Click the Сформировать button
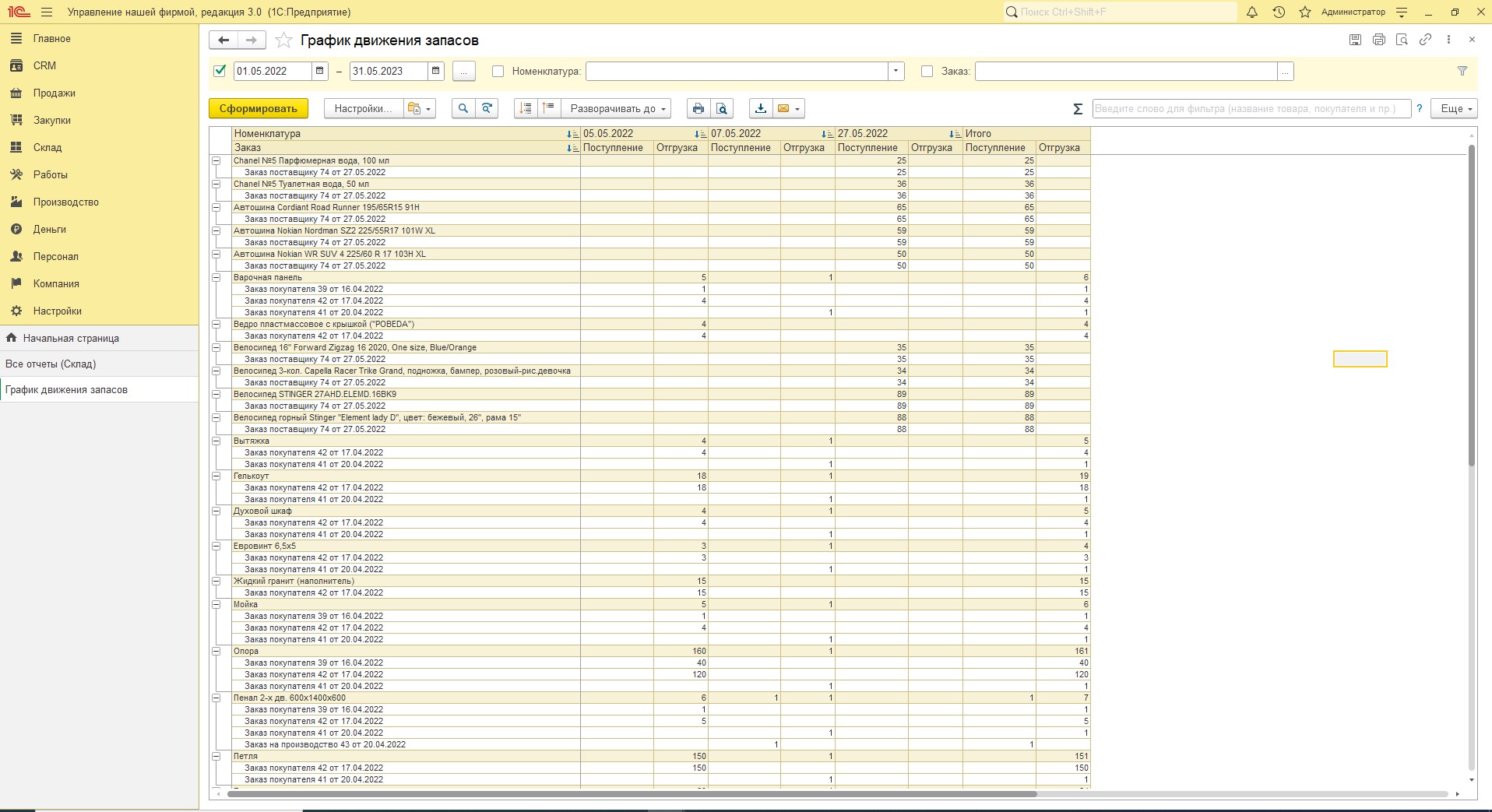Screen dimensions: 1492x812 pyautogui.click(x=259, y=108)
